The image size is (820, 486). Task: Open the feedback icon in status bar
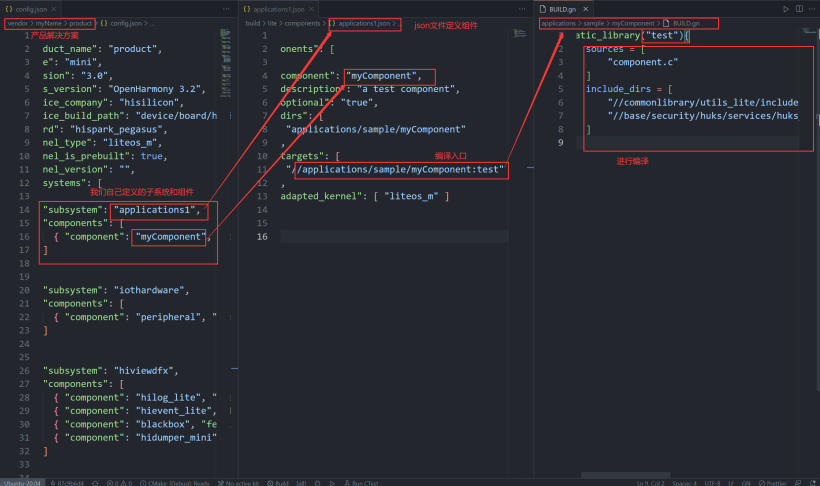tap(798, 483)
